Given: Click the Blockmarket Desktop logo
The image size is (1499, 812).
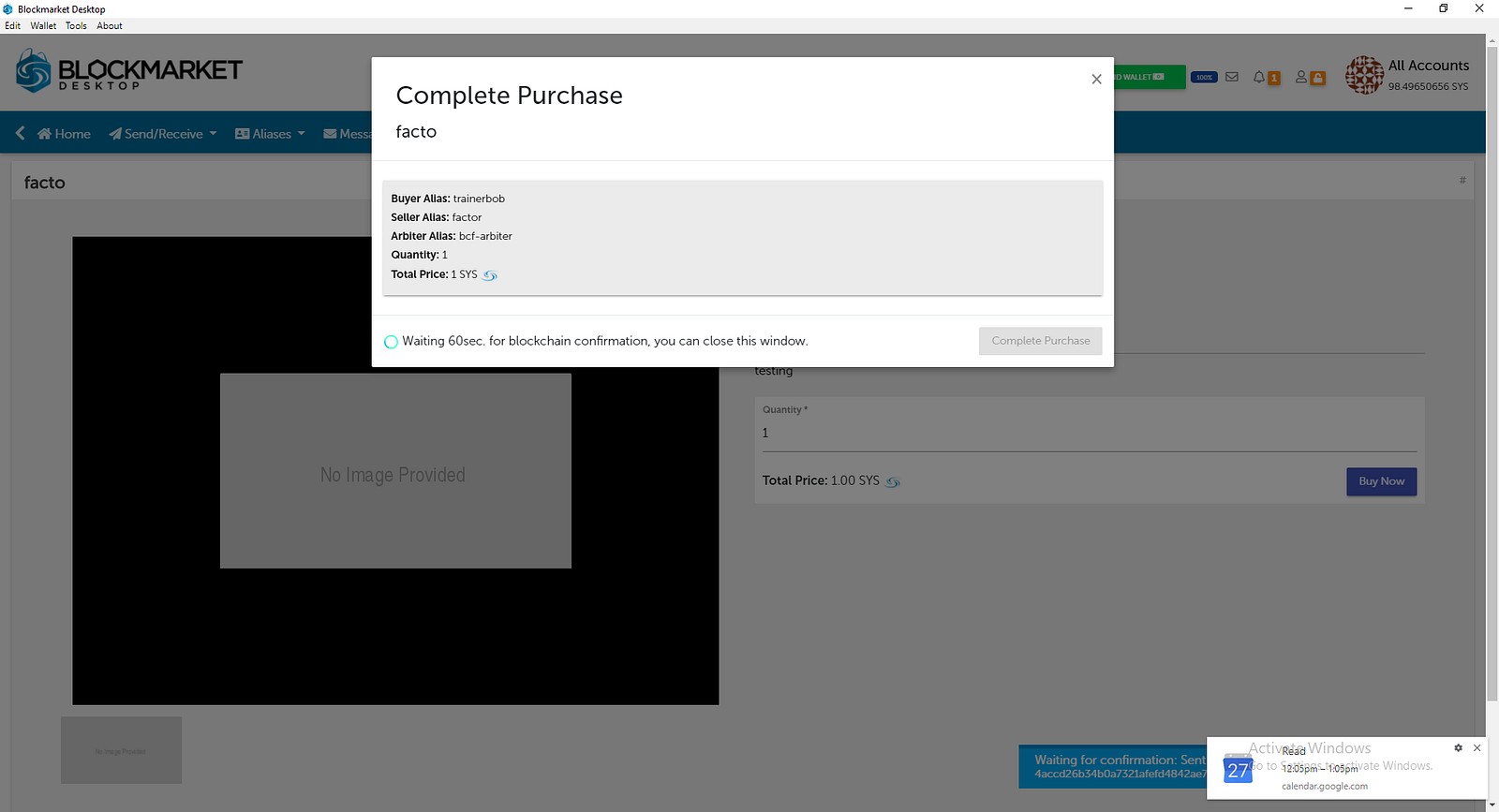Looking at the screenshot, I should click(129, 71).
